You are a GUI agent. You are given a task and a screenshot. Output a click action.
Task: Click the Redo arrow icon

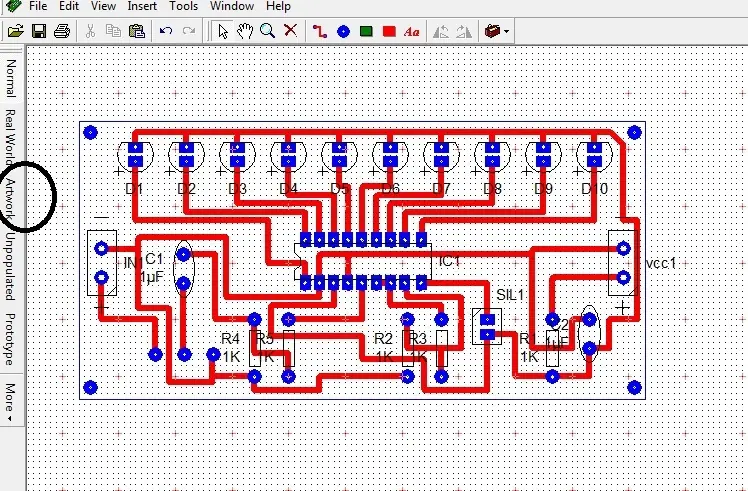click(x=189, y=31)
